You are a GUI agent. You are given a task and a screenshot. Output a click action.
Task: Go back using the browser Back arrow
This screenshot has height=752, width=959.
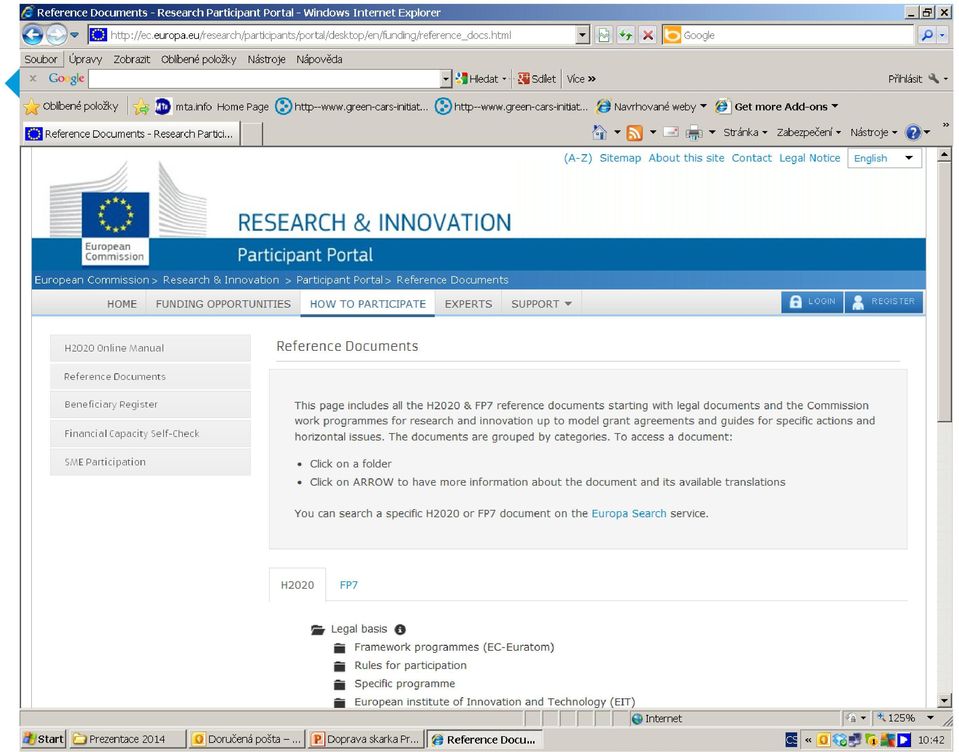tap(33, 35)
